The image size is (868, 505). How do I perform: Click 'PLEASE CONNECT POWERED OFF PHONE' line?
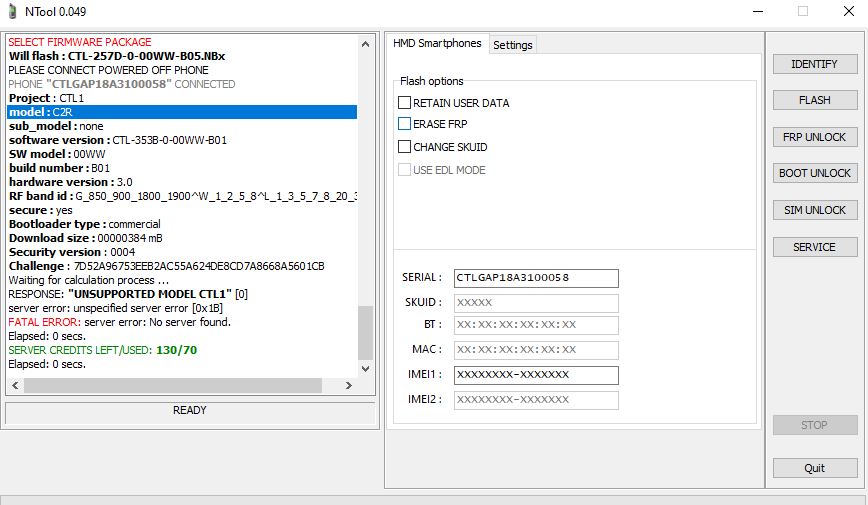click(x=108, y=70)
